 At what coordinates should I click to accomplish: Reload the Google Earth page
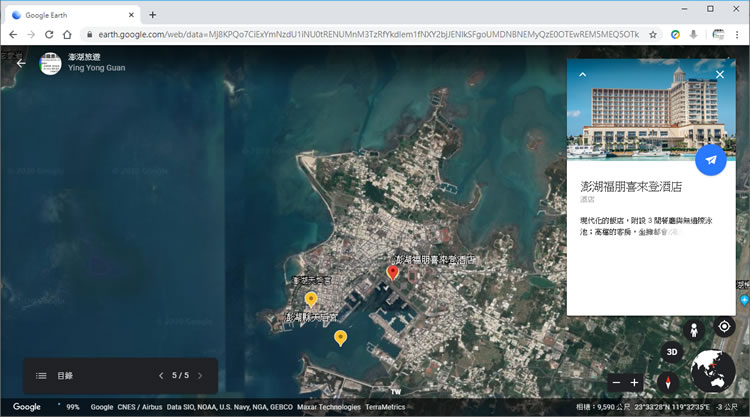tap(49, 34)
